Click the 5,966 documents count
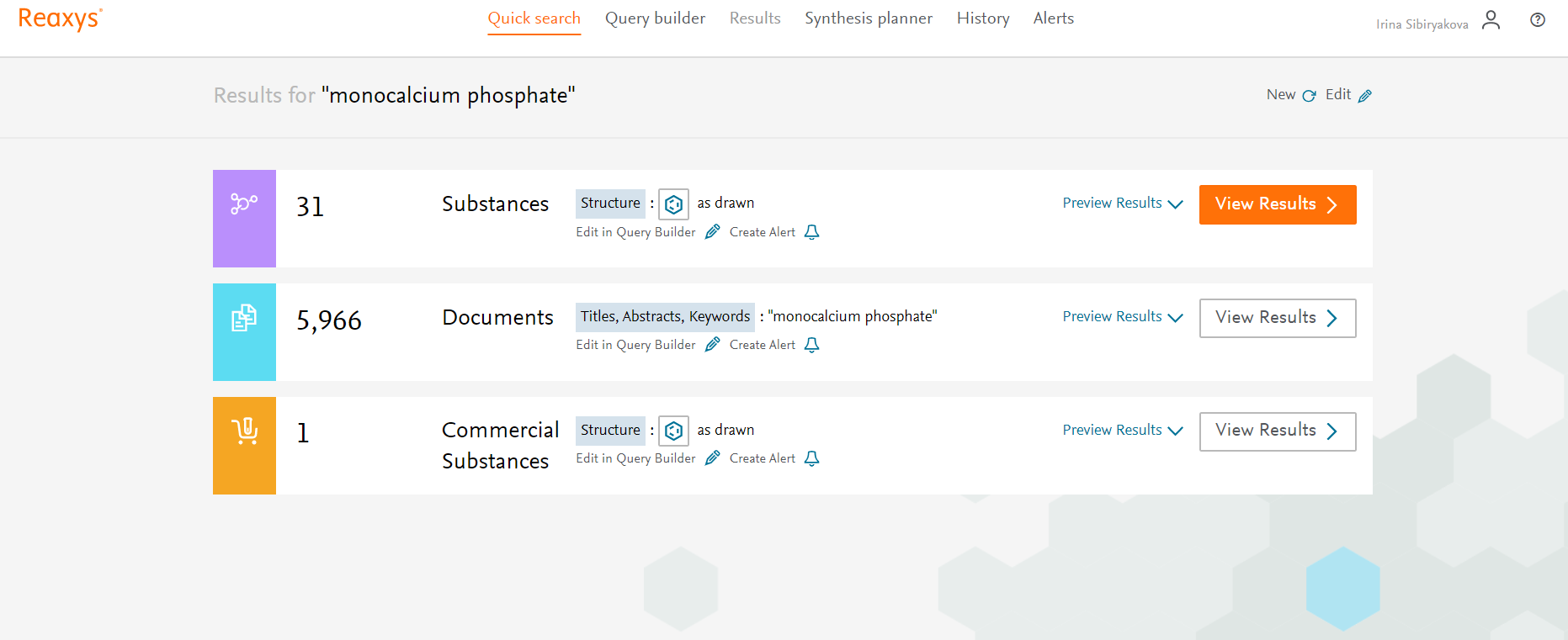The image size is (1568, 640). pos(329,320)
